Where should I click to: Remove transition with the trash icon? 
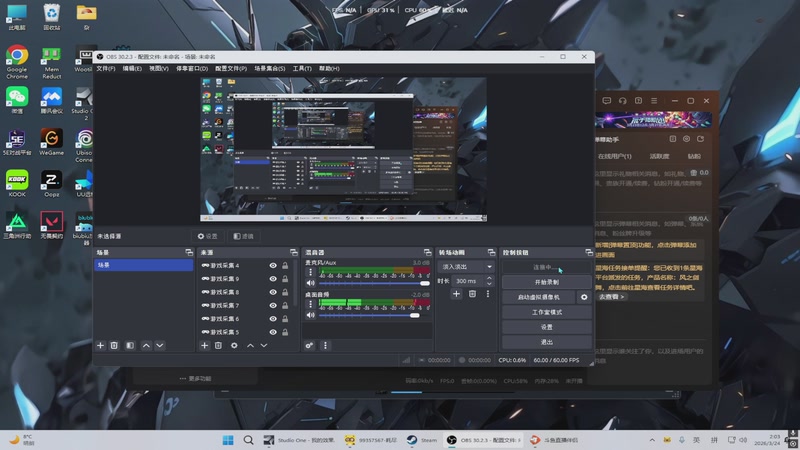[x=472, y=293]
